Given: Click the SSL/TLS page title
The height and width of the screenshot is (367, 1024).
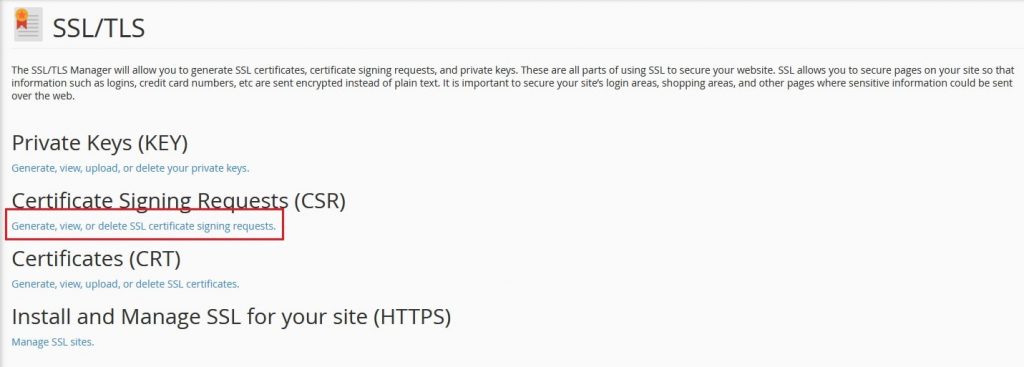Looking at the screenshot, I should pyautogui.click(x=99, y=29).
